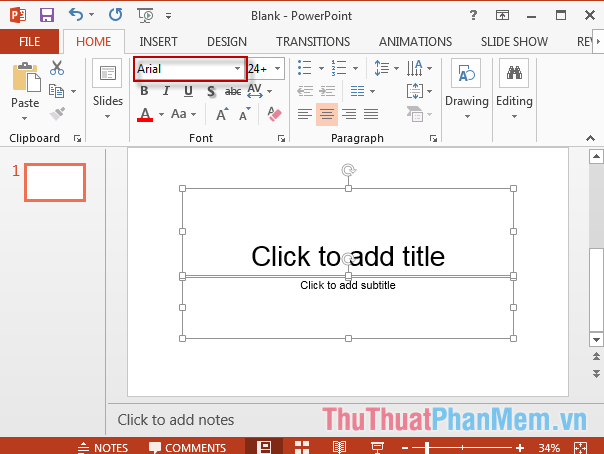Image resolution: width=604 pixels, height=454 pixels.
Task: Open the Columns menu
Action: [x=362, y=91]
